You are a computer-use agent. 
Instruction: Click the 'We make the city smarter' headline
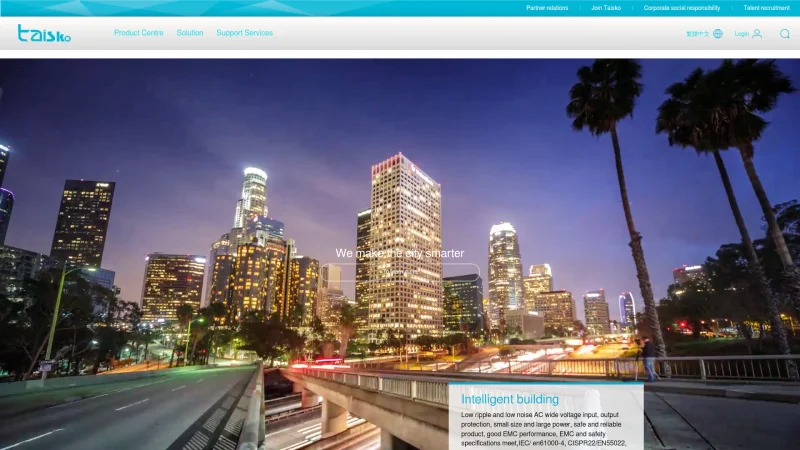tap(400, 253)
